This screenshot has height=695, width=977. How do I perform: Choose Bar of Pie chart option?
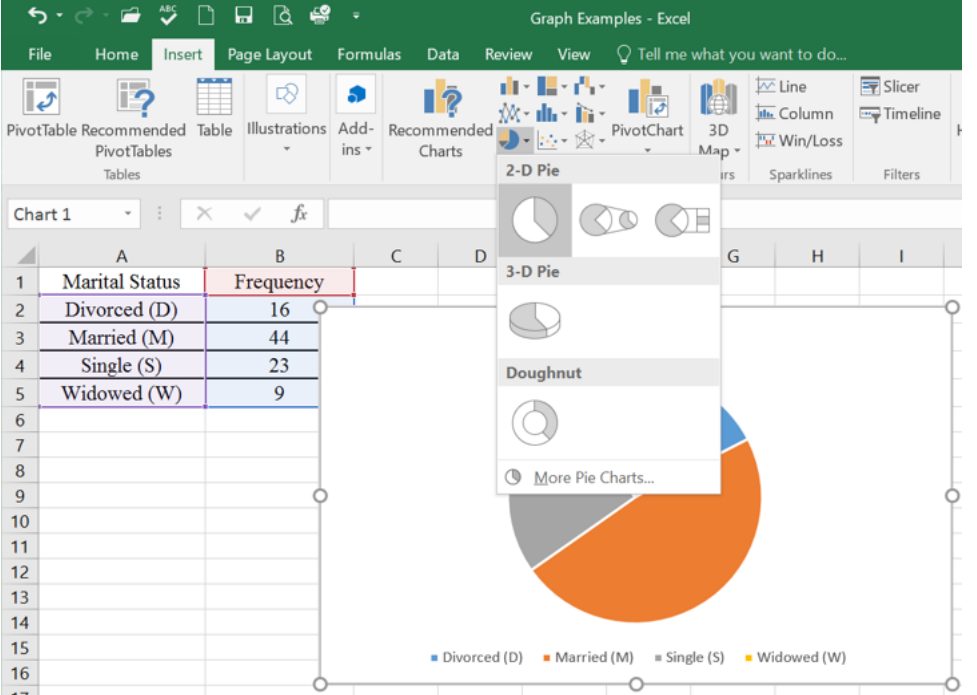[682, 220]
